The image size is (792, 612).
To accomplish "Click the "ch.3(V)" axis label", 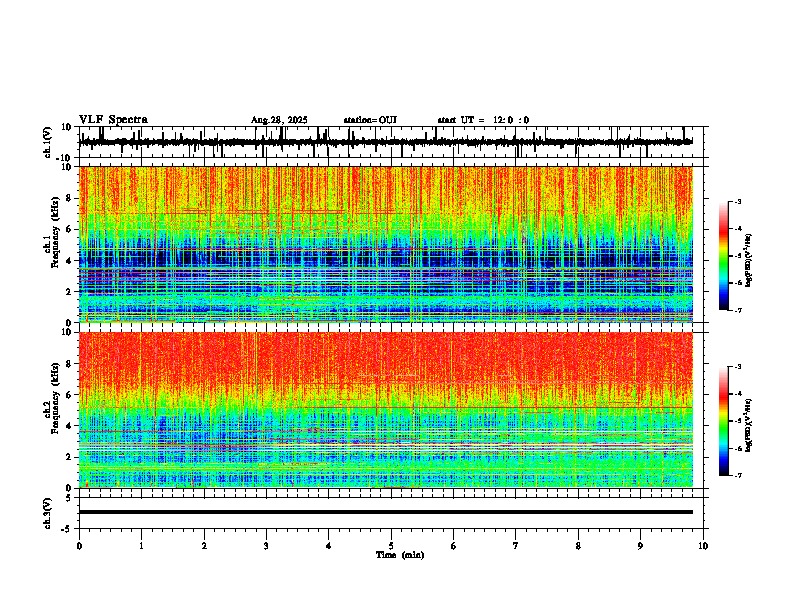I will 48,513.
